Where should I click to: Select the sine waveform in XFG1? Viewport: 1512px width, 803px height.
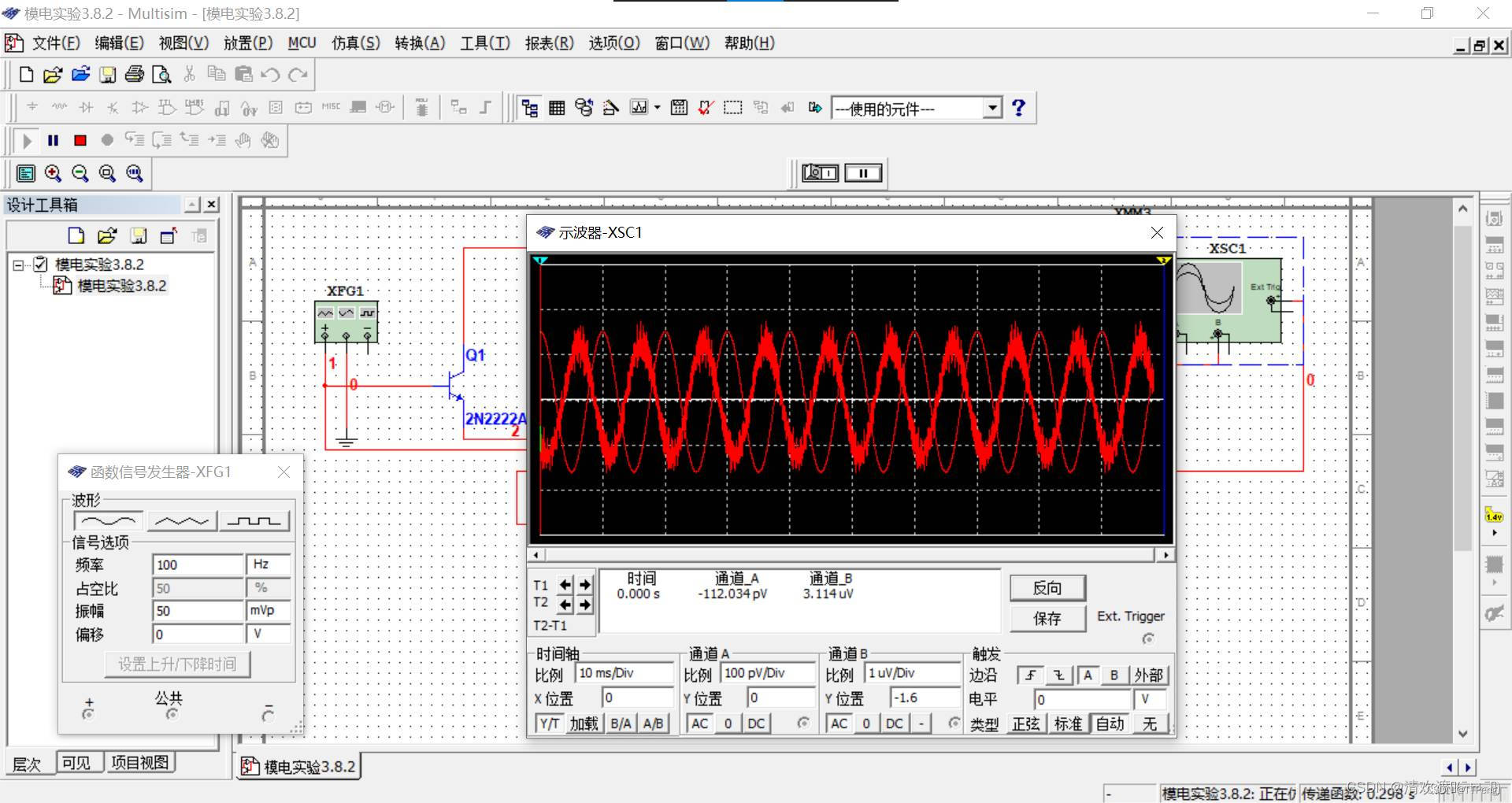click(109, 521)
